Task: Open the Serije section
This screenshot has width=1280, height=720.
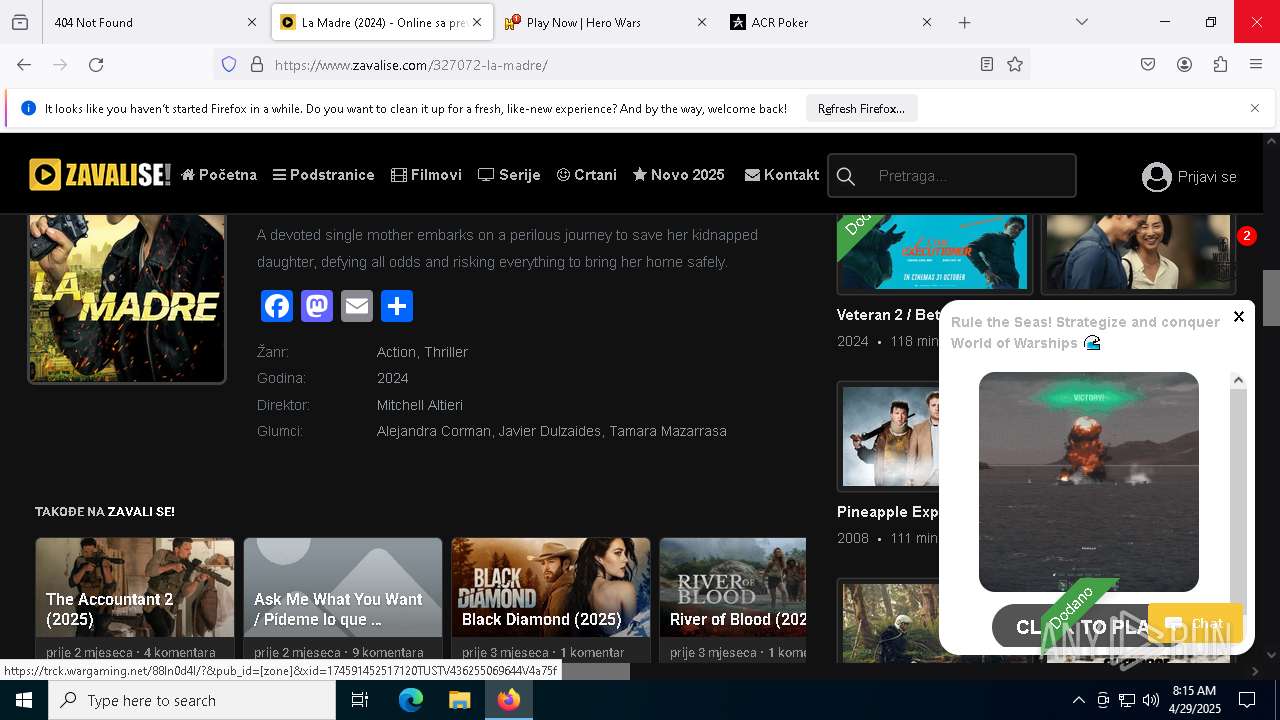Action: point(509,175)
